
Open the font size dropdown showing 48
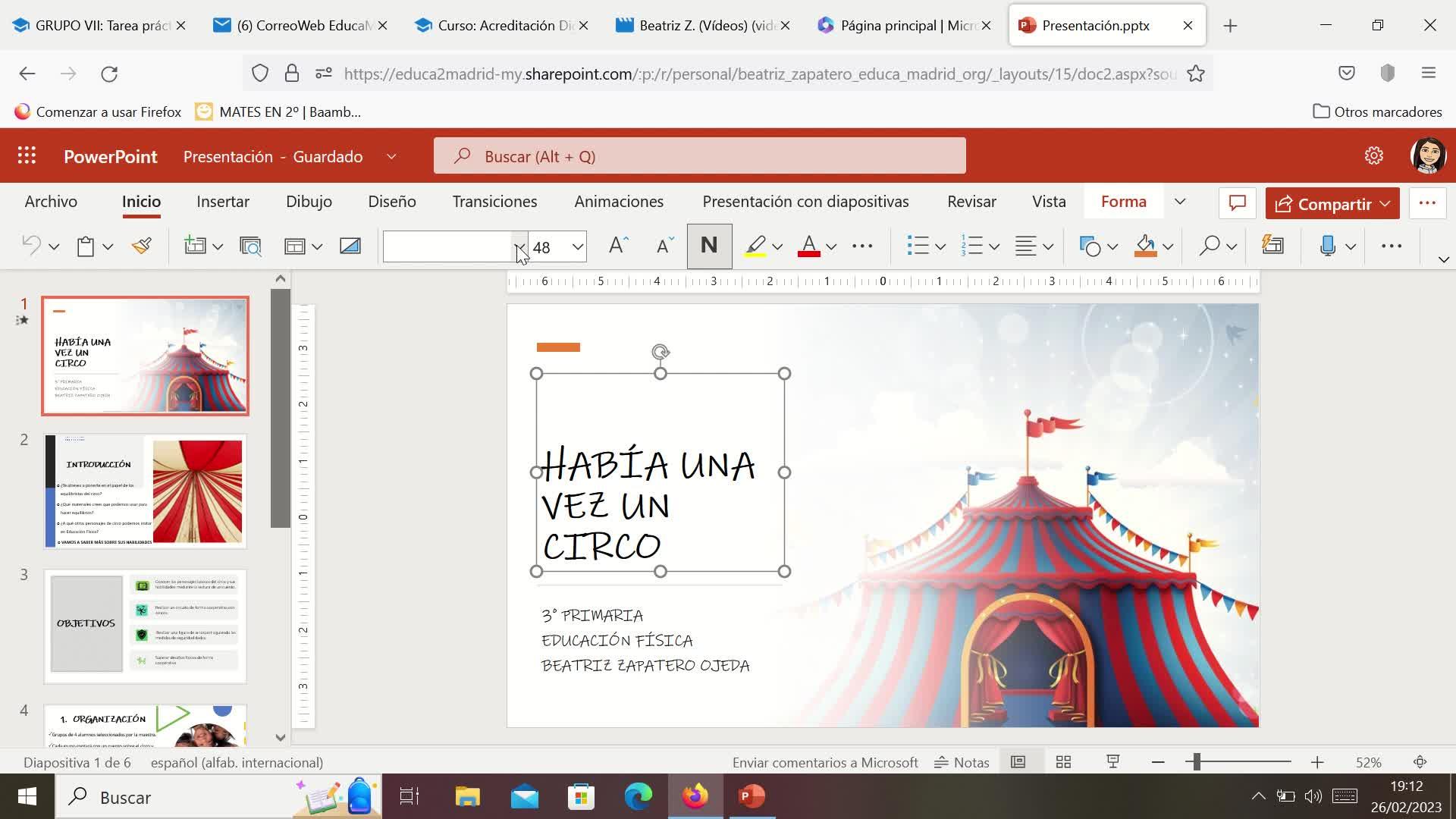pyautogui.click(x=577, y=246)
